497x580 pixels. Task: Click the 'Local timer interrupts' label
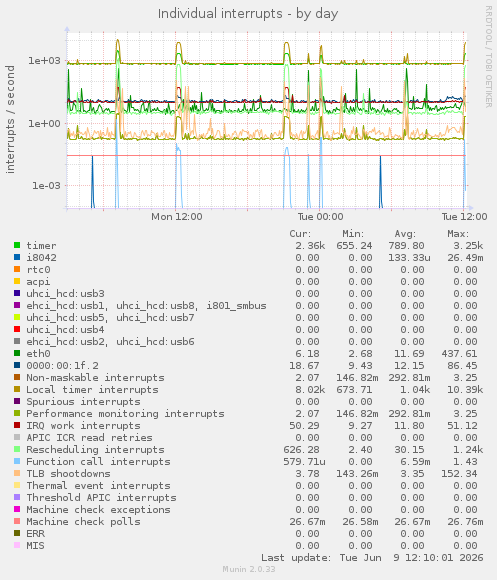[x=92, y=390]
